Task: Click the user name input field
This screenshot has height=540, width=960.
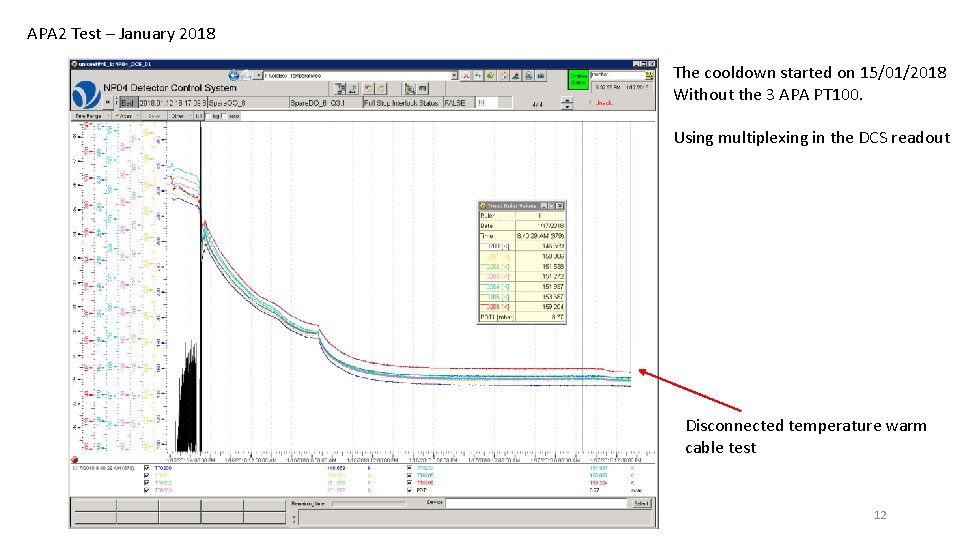Action: pos(617,75)
